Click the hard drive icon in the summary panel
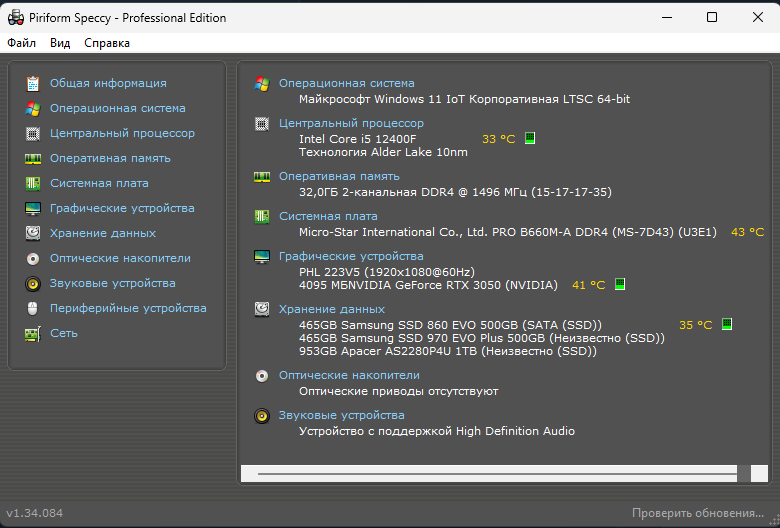Viewport: 780px width, 528px height. (x=262, y=310)
